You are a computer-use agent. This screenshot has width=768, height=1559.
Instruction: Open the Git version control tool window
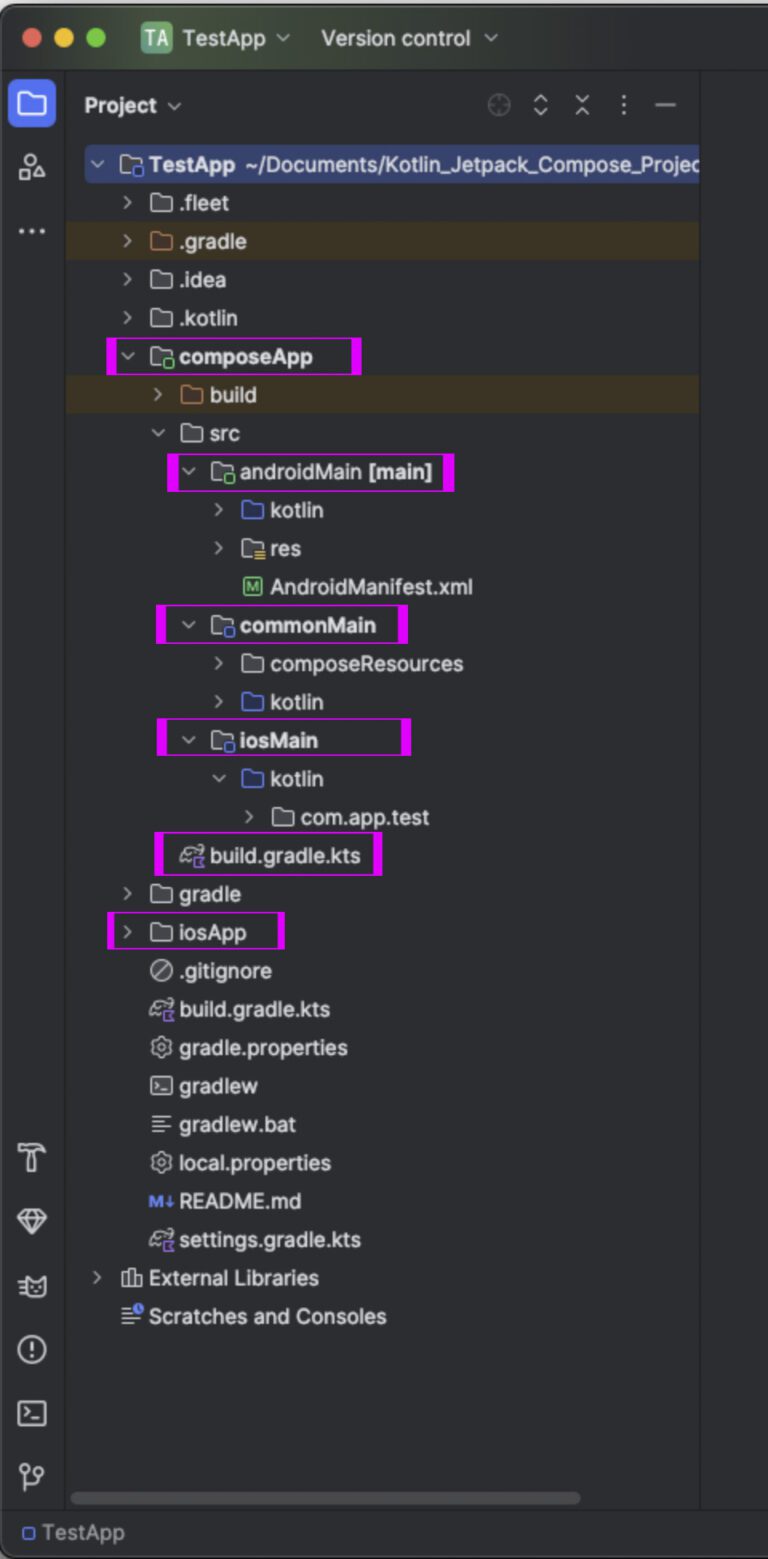coord(32,1476)
